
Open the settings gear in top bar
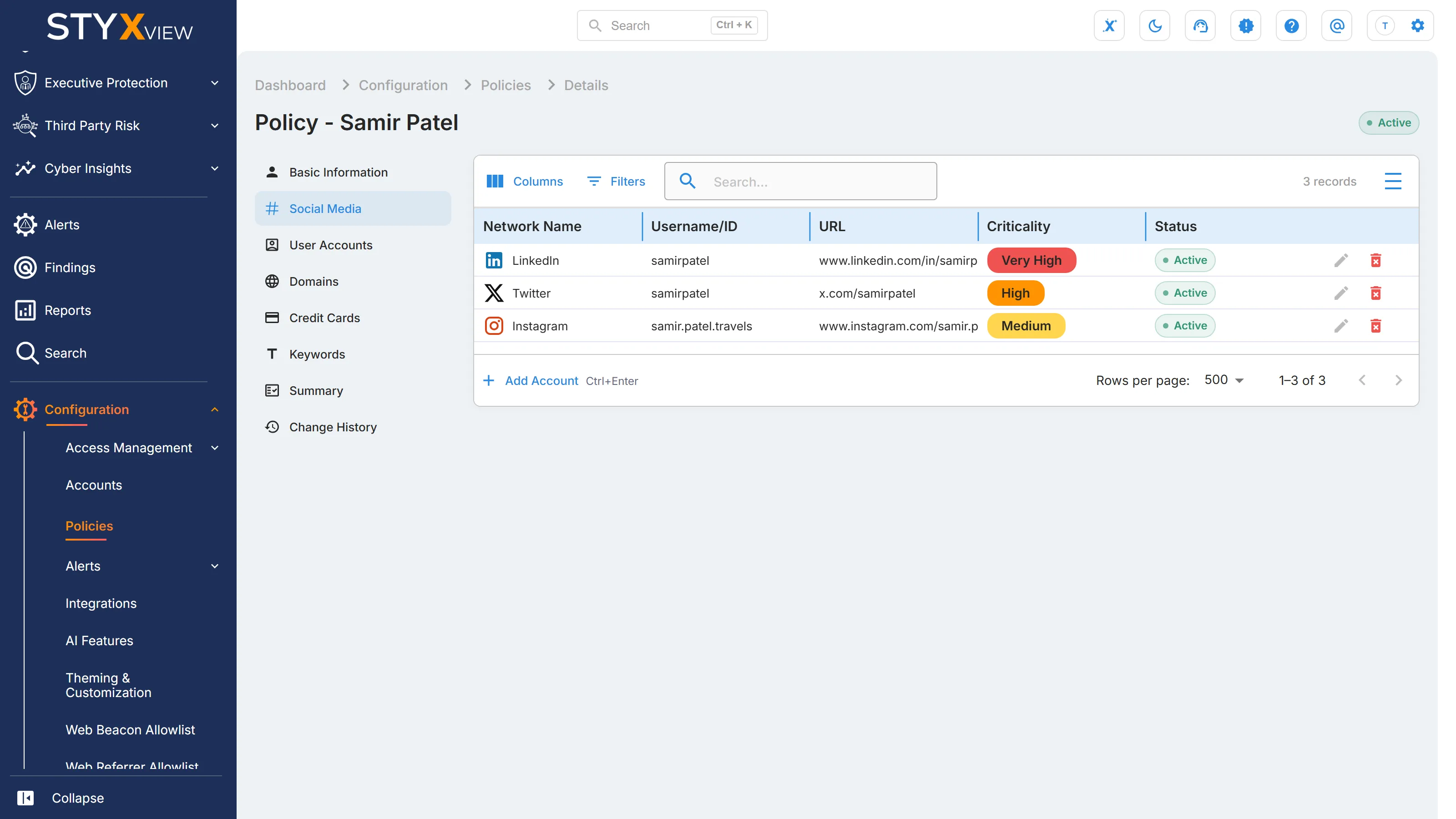tap(1418, 25)
